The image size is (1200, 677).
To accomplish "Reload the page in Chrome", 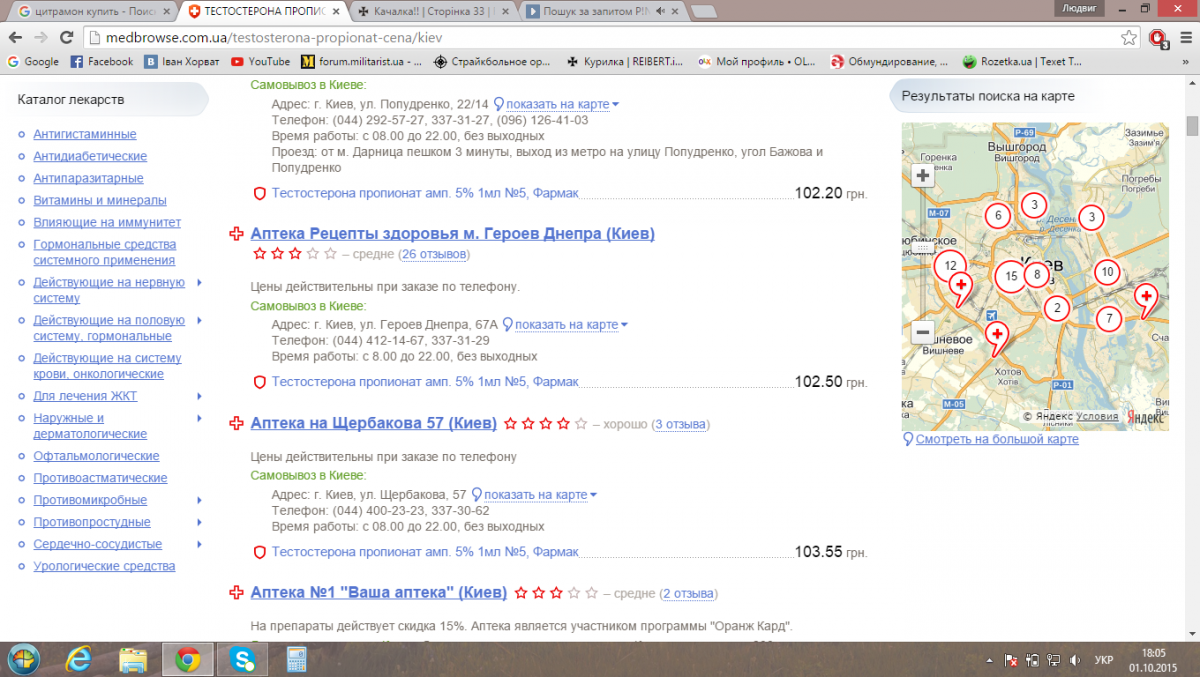I will pyautogui.click(x=66, y=37).
